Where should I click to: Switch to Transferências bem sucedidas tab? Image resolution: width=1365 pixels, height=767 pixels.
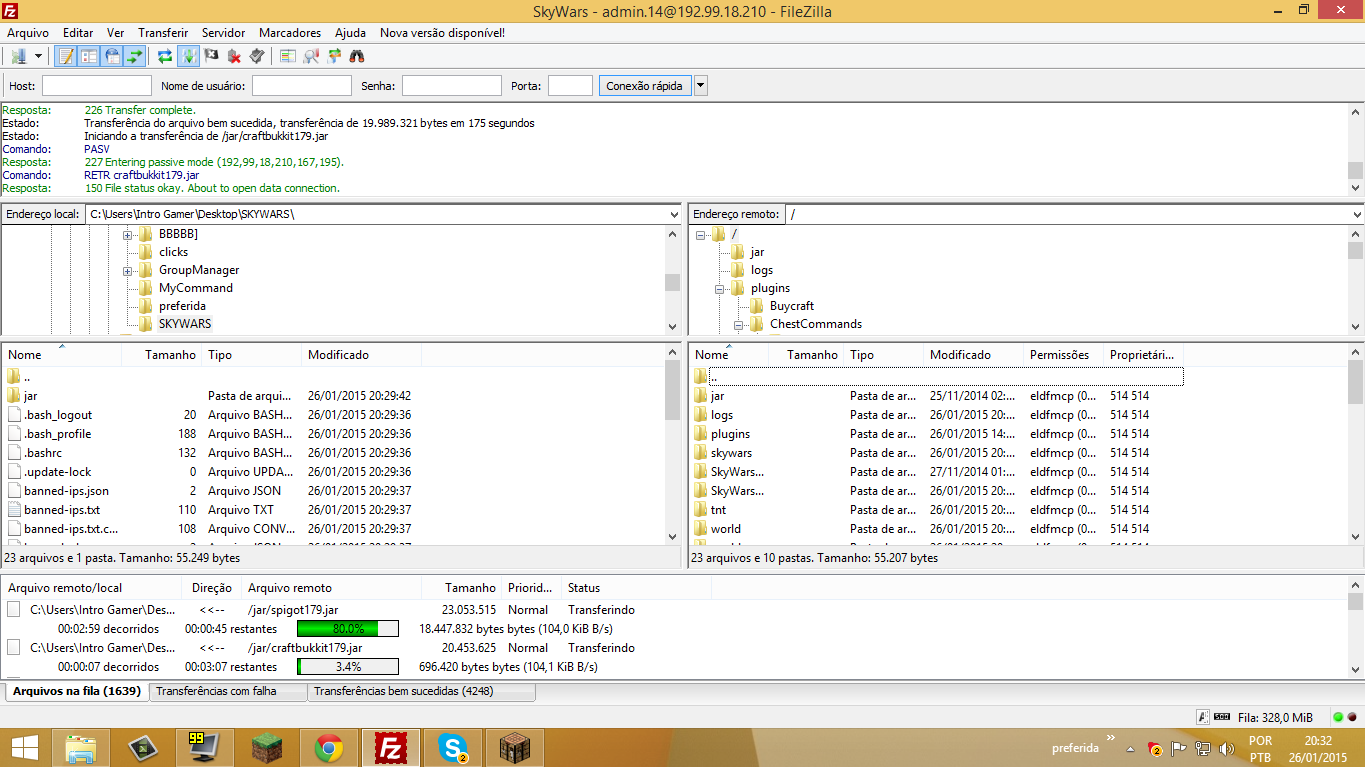click(x=421, y=691)
